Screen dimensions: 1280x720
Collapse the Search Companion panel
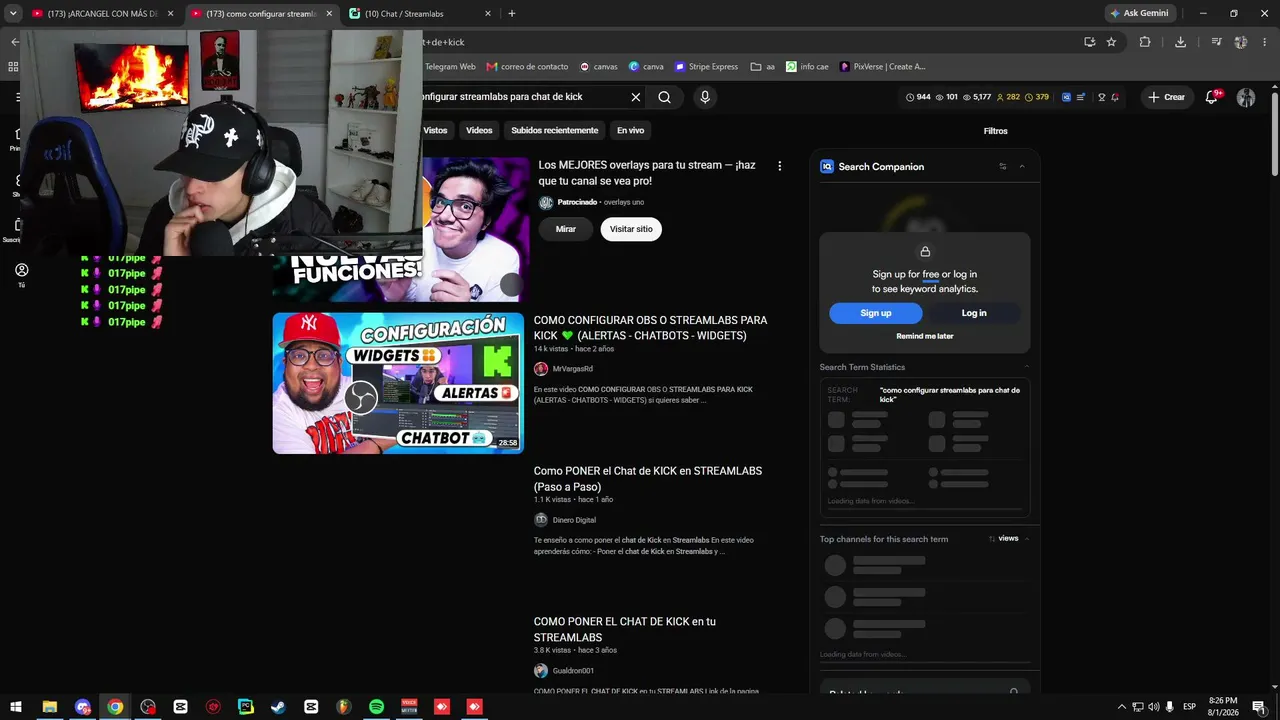(1022, 166)
